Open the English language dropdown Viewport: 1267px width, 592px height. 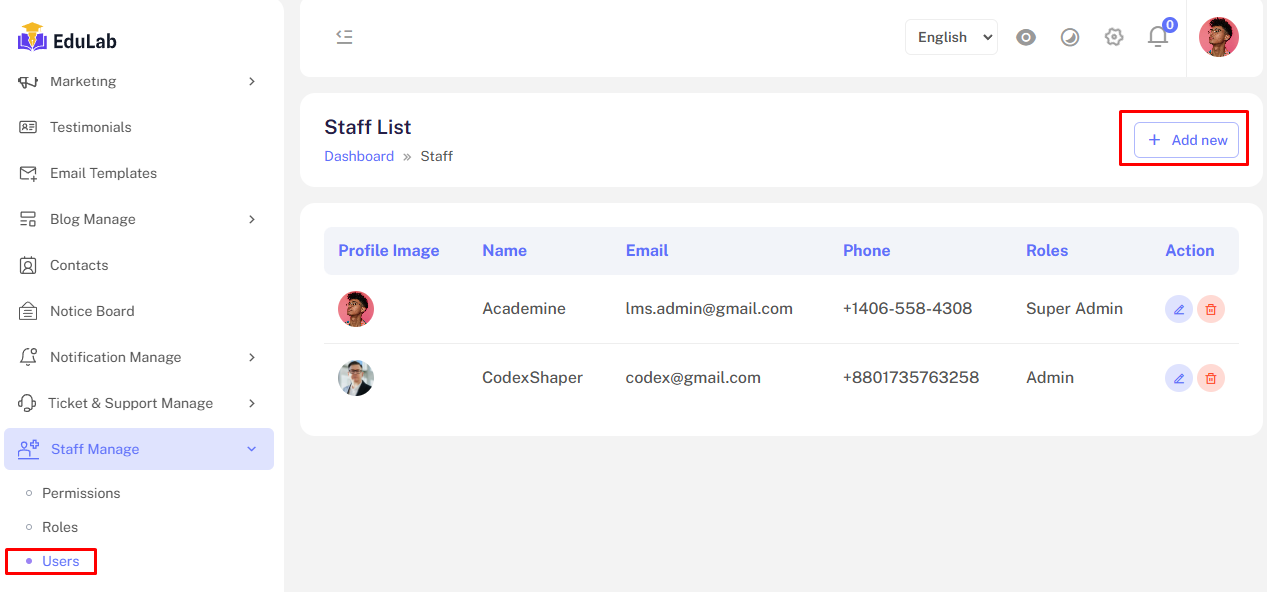tap(951, 37)
